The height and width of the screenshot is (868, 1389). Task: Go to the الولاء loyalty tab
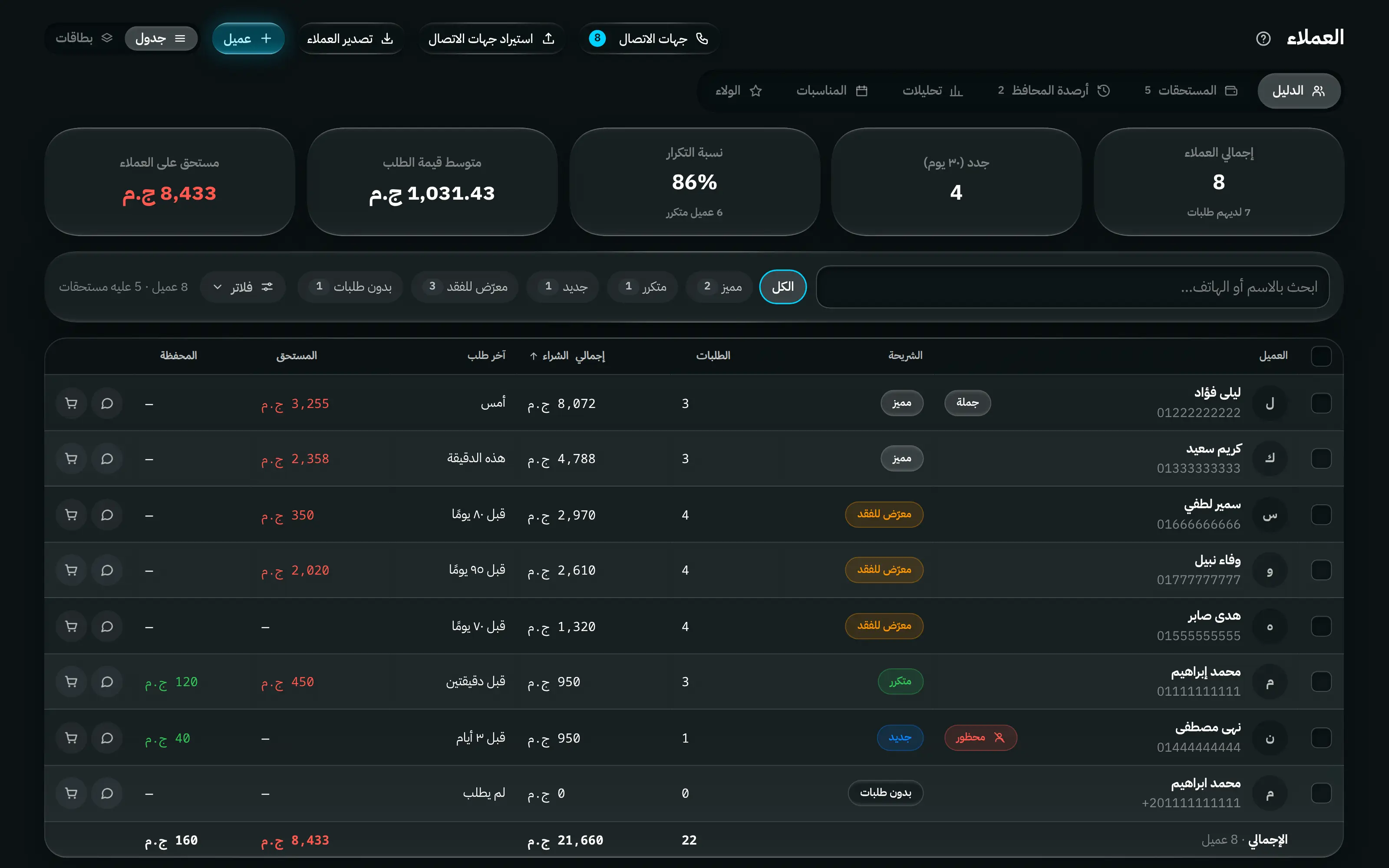[x=739, y=91]
